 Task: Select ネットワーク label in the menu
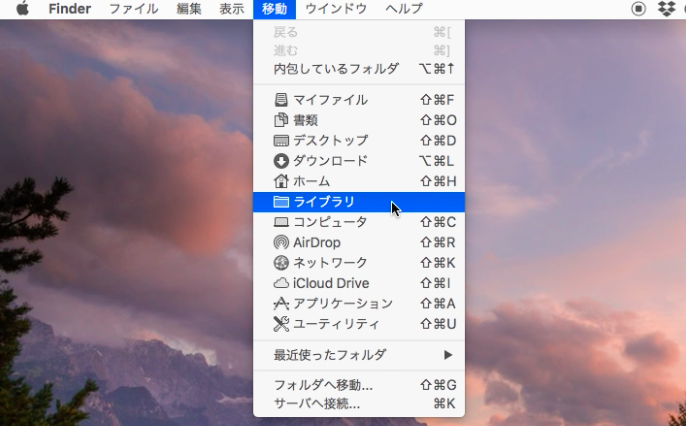click(330, 263)
